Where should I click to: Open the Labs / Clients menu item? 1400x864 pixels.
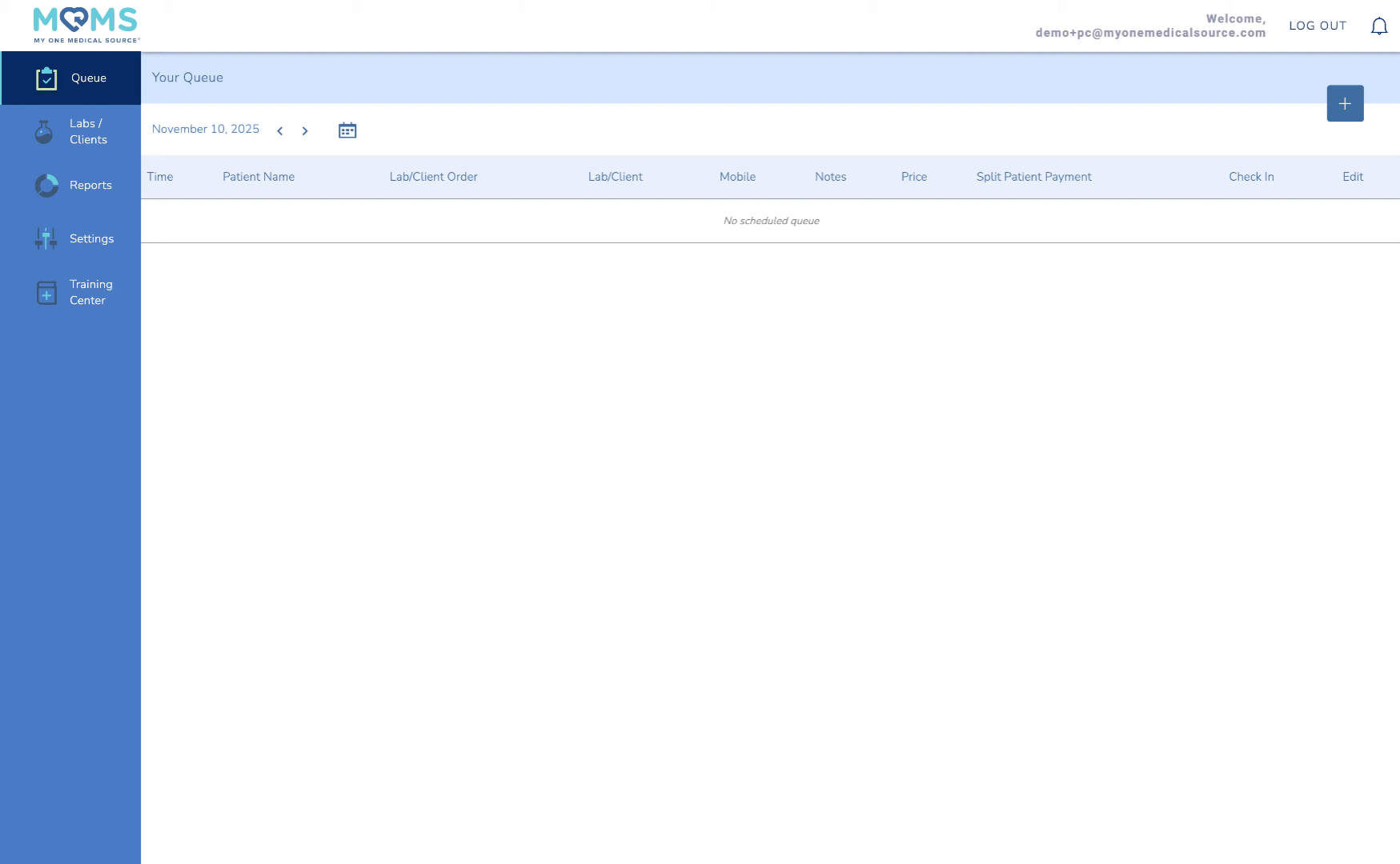pyautogui.click(x=88, y=132)
